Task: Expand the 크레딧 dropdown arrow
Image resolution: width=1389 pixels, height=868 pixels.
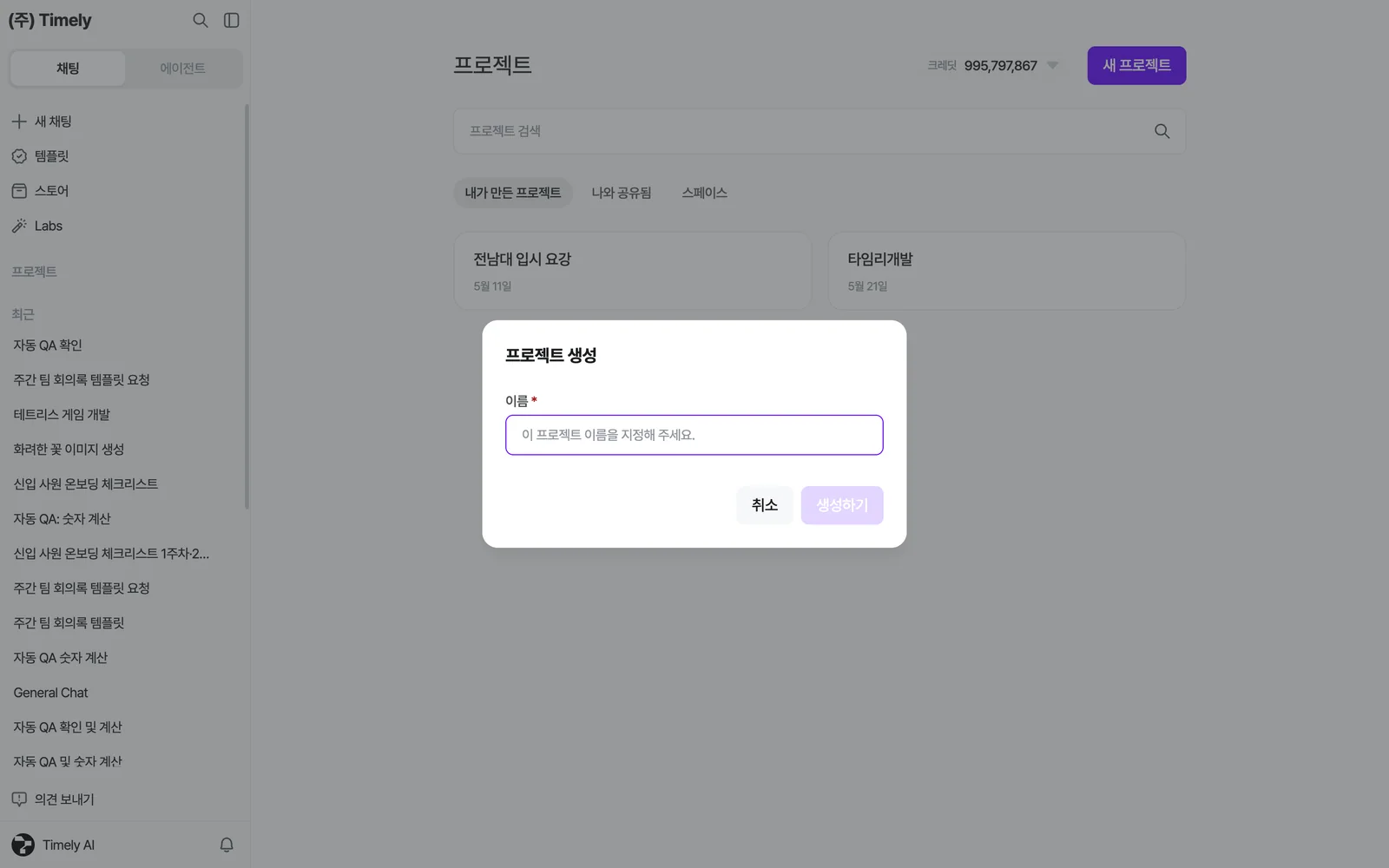Action: pyautogui.click(x=1053, y=66)
